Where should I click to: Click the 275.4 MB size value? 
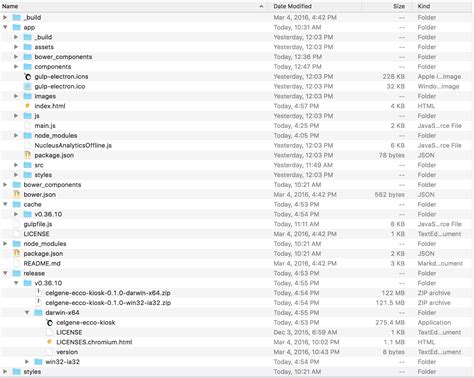(390, 323)
